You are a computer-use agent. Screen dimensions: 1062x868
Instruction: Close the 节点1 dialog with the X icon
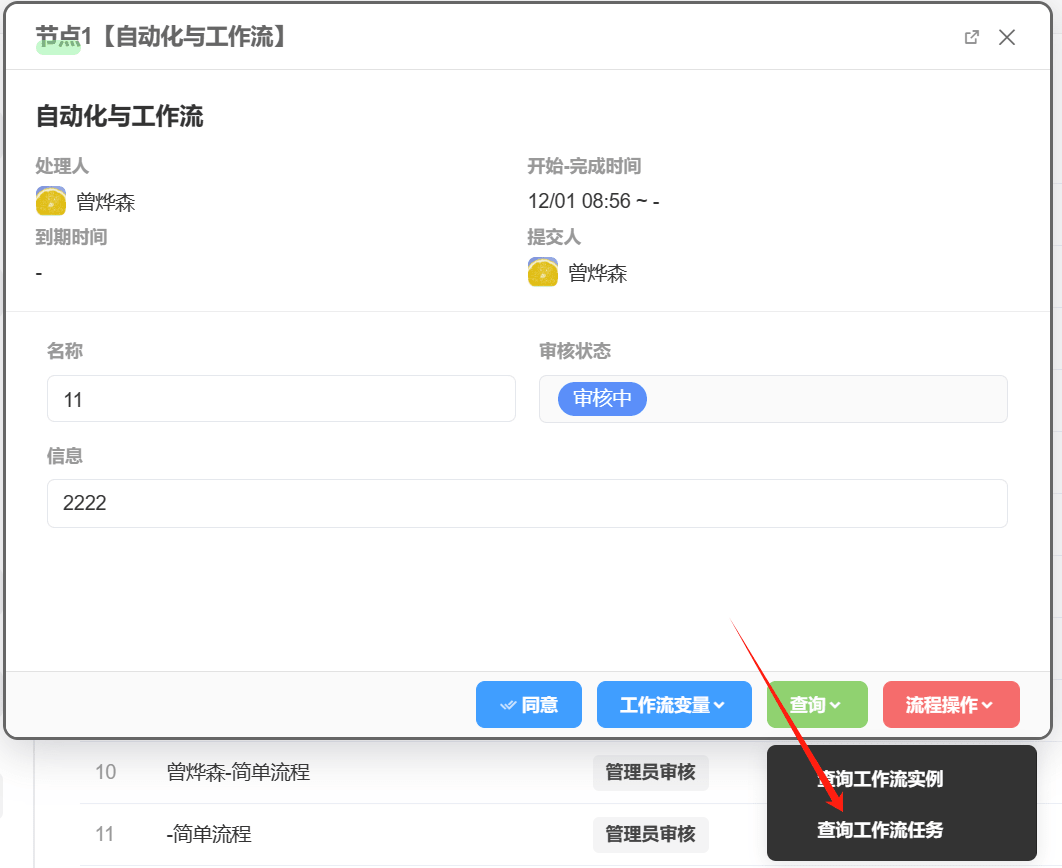(x=1007, y=37)
